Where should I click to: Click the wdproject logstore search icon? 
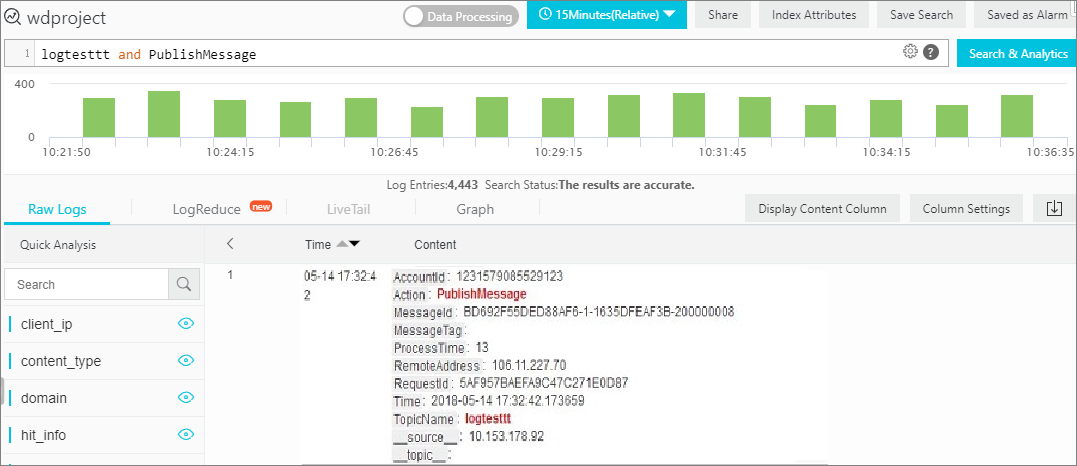(x=12, y=17)
